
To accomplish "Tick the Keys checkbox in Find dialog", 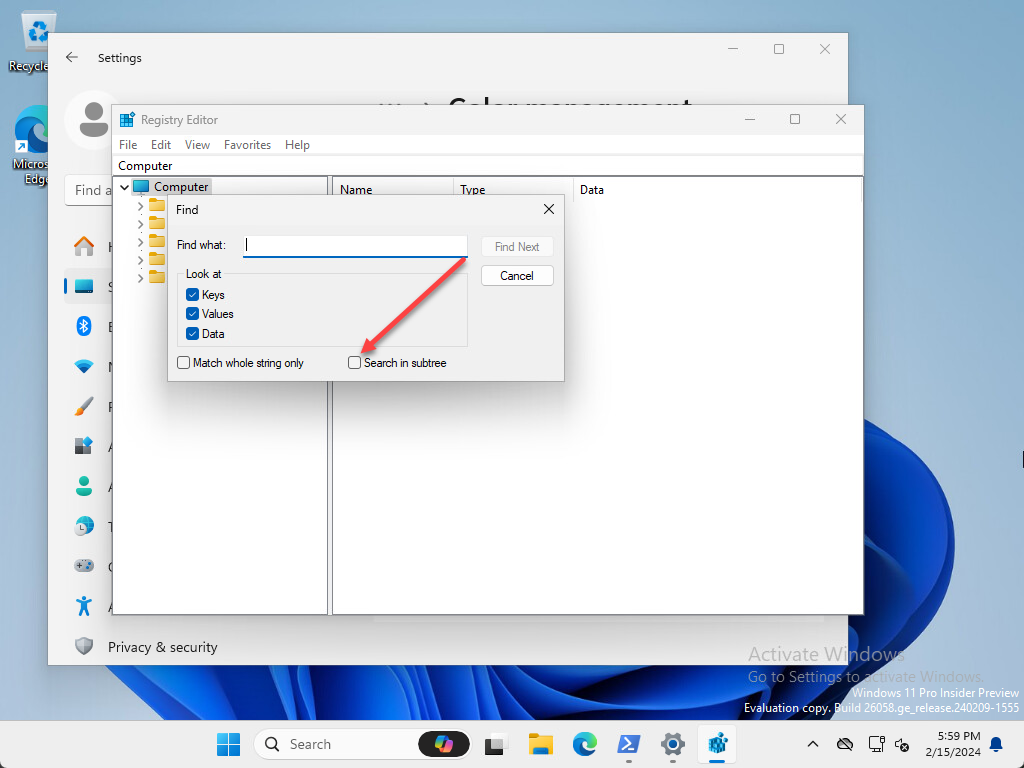I will (192, 295).
